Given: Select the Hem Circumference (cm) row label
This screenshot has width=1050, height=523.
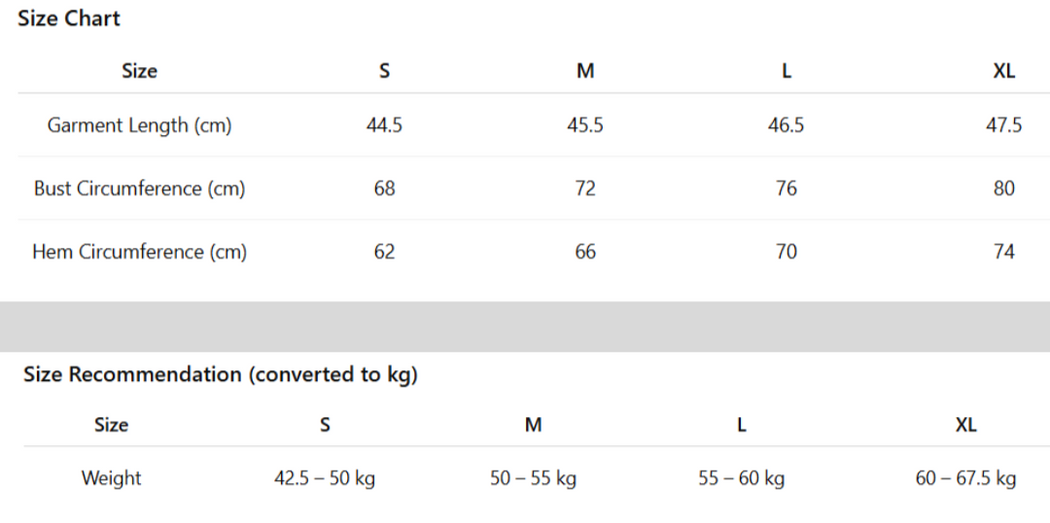Looking at the screenshot, I should [x=139, y=251].
